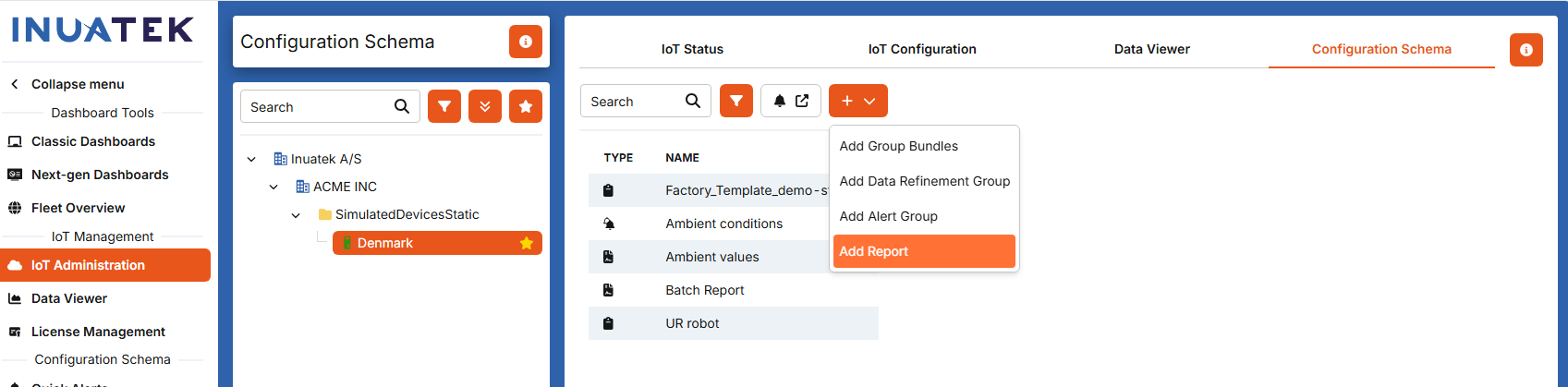
Task: Click Factory_Template_demo row type icon
Action: 608,190
